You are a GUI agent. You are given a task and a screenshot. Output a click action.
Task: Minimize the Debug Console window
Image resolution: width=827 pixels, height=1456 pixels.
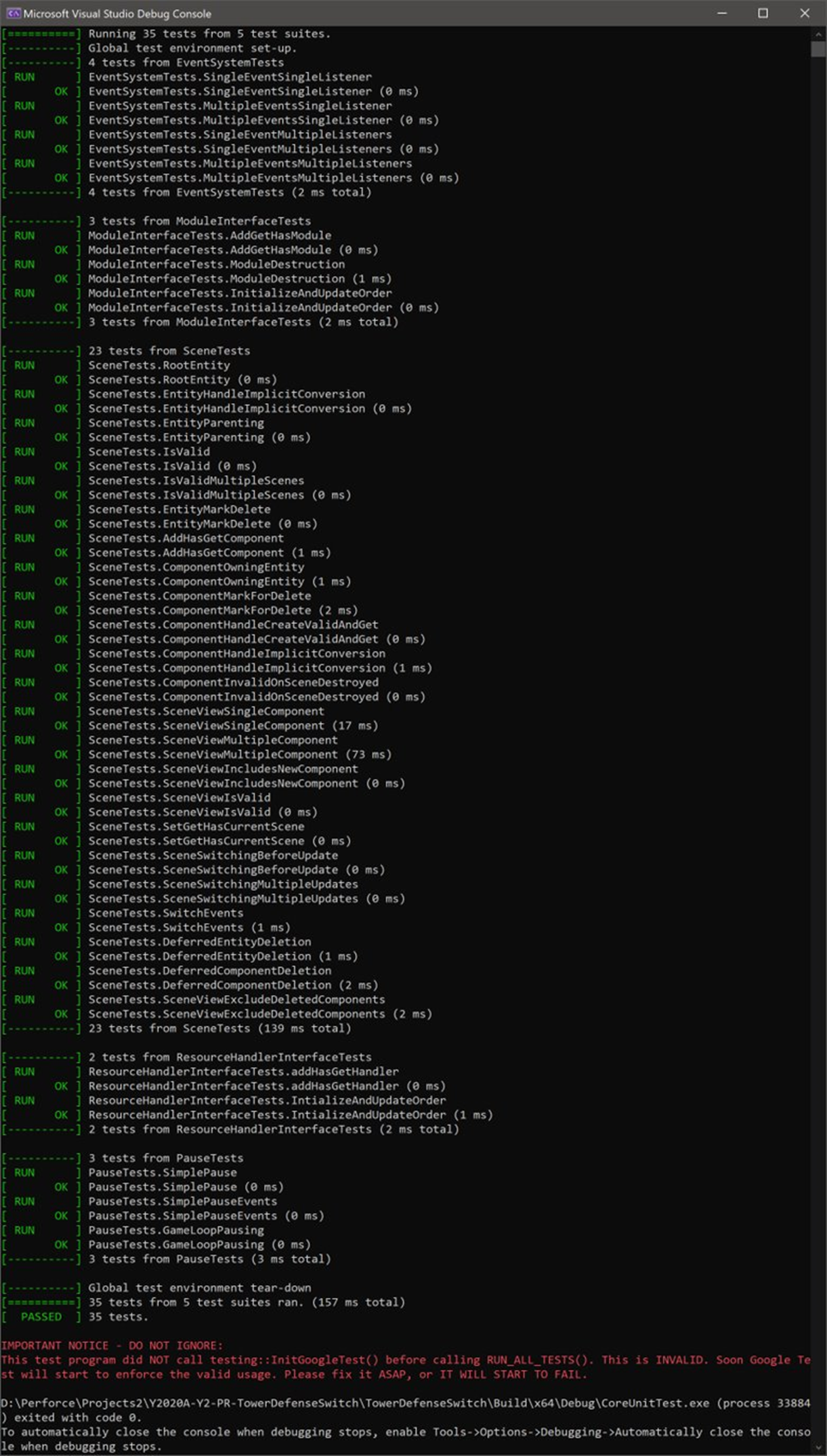point(722,13)
